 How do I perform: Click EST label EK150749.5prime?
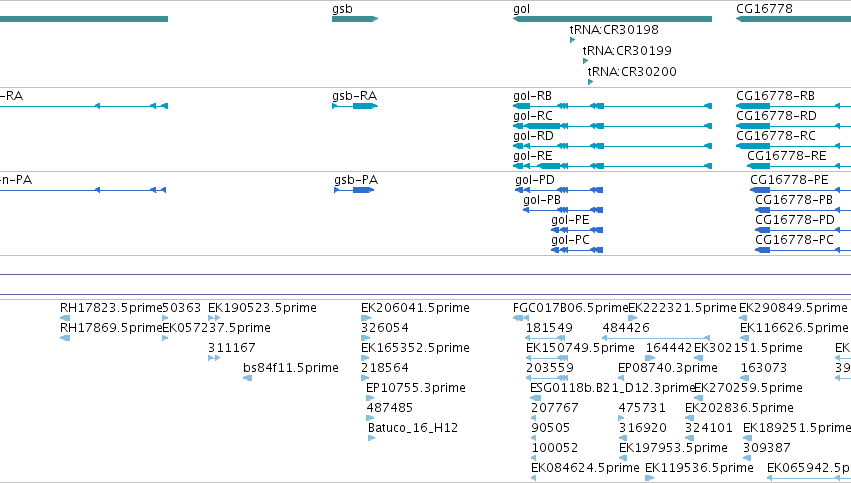tap(580, 348)
